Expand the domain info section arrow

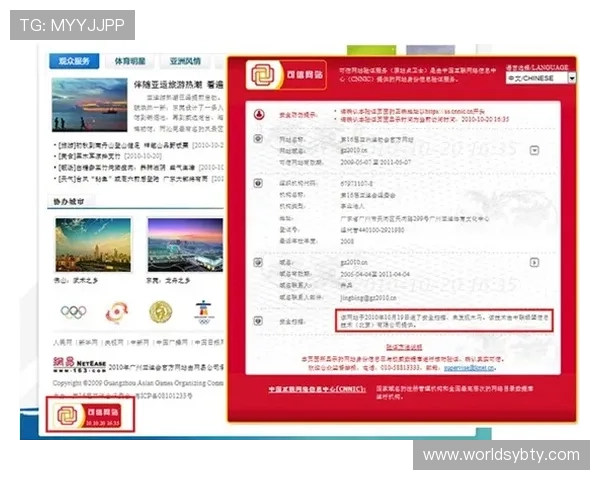point(534,263)
